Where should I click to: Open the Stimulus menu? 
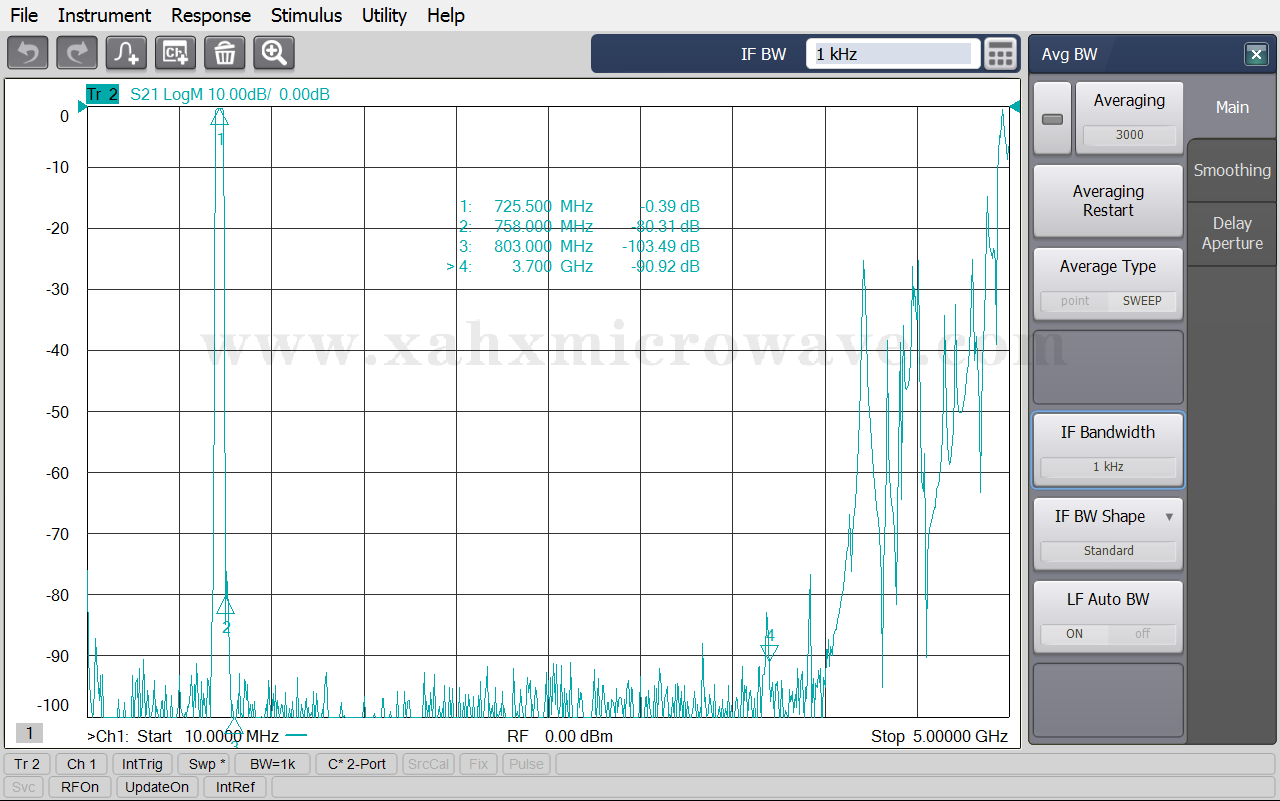tap(306, 15)
